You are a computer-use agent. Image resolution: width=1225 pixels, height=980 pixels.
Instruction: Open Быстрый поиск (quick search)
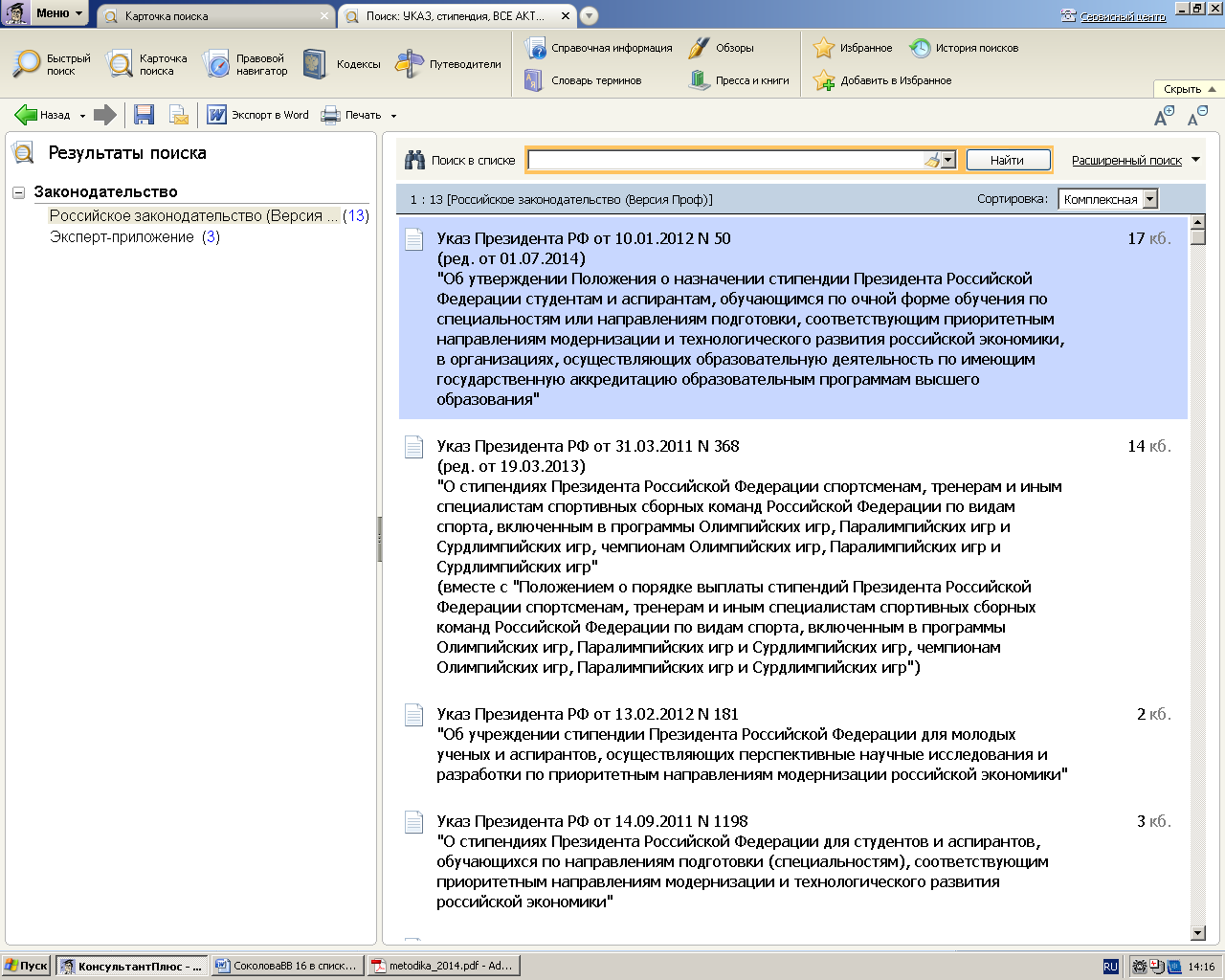tap(51, 64)
